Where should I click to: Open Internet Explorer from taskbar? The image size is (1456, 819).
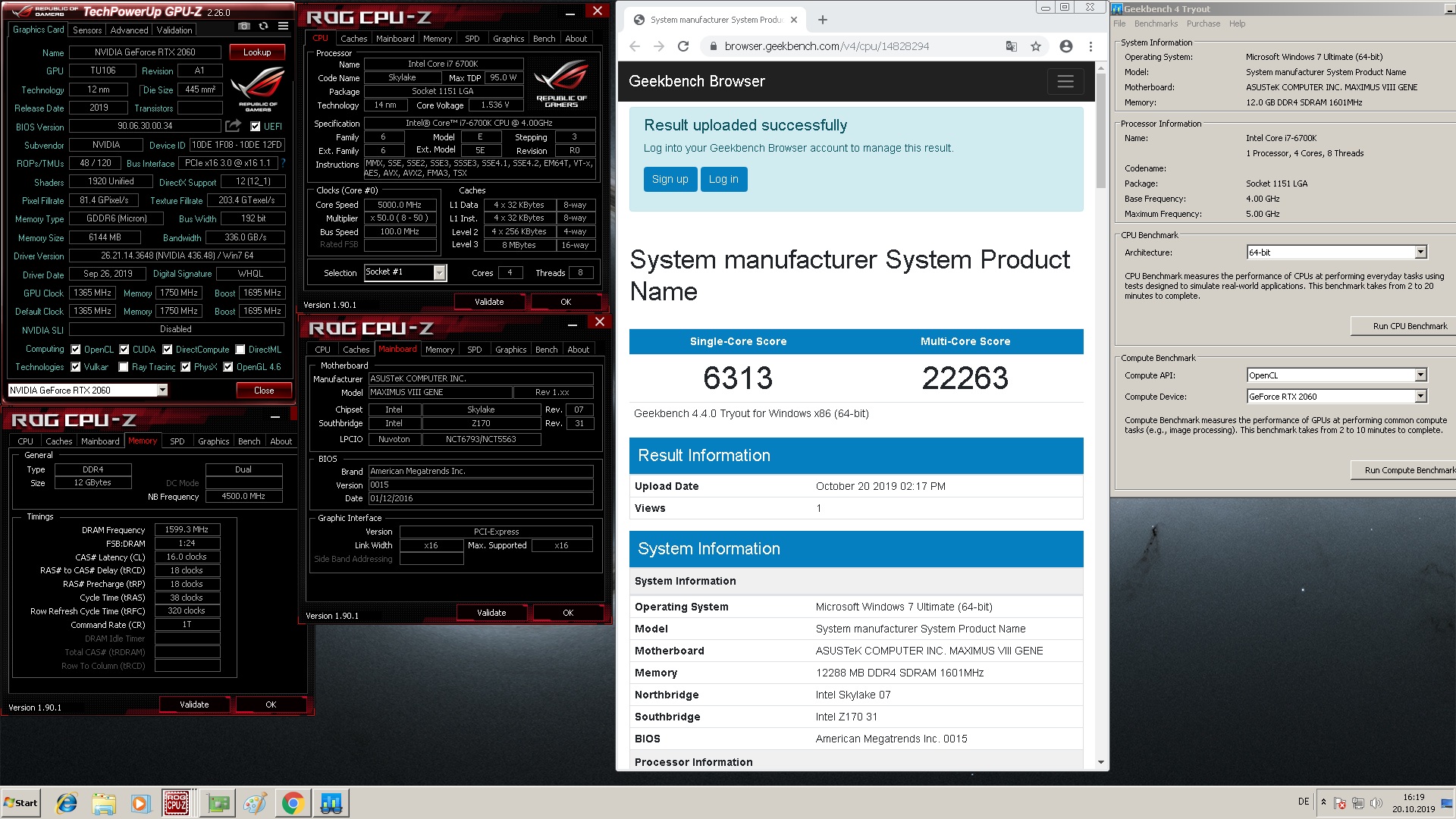tap(67, 803)
